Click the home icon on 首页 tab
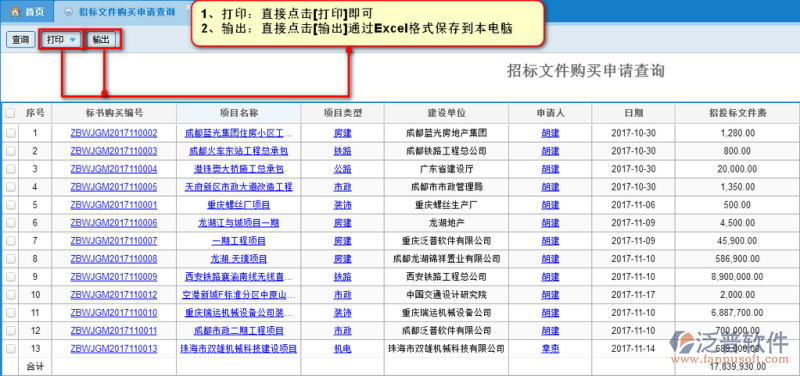Image resolution: width=800 pixels, height=376 pixels. click(15, 12)
